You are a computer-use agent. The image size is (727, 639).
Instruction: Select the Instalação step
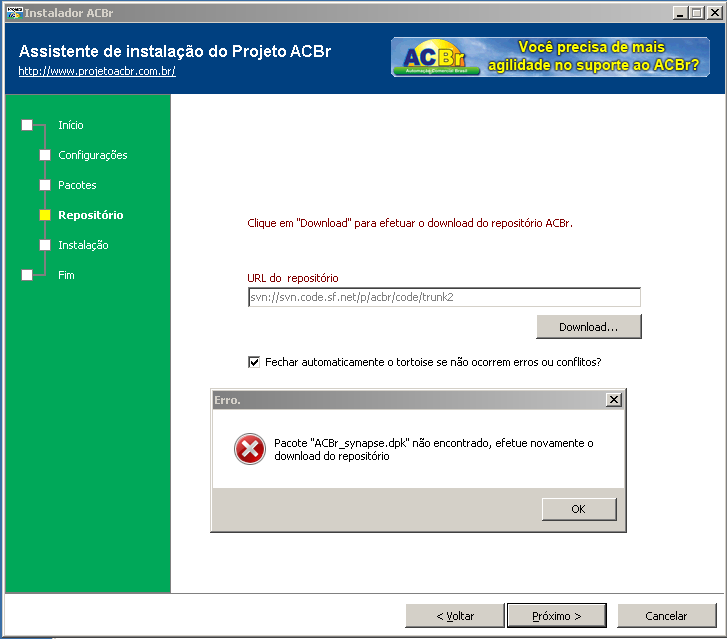coord(83,245)
